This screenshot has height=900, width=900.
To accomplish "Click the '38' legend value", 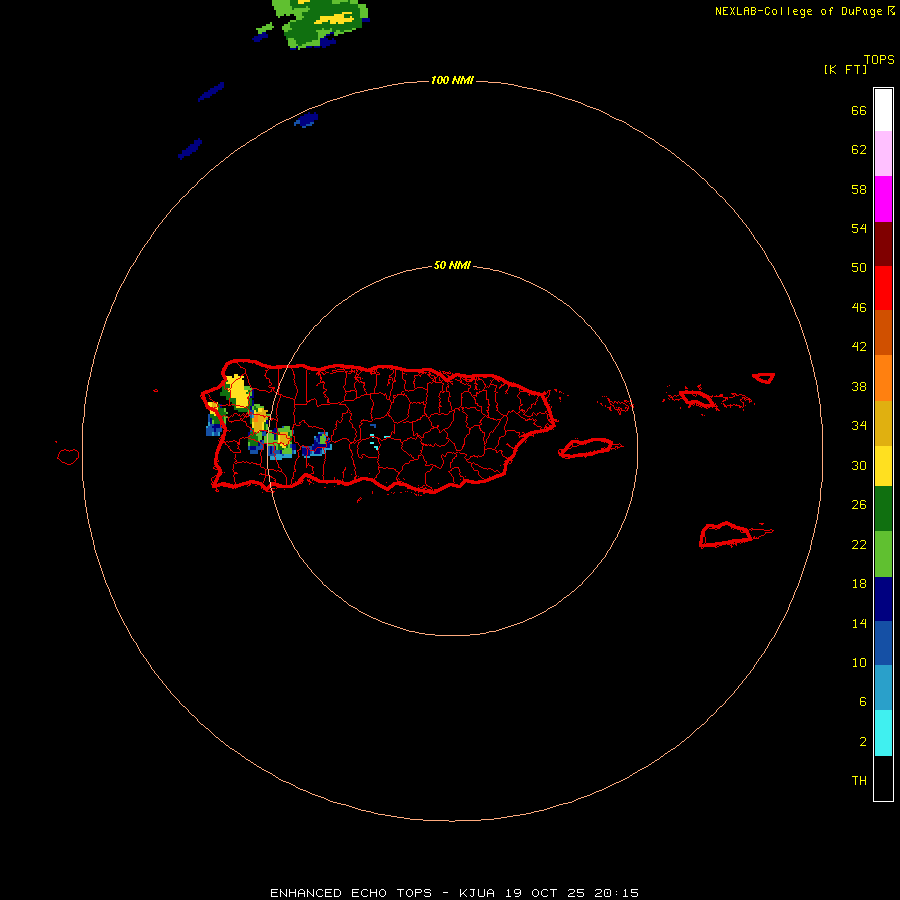I will coord(859,386).
